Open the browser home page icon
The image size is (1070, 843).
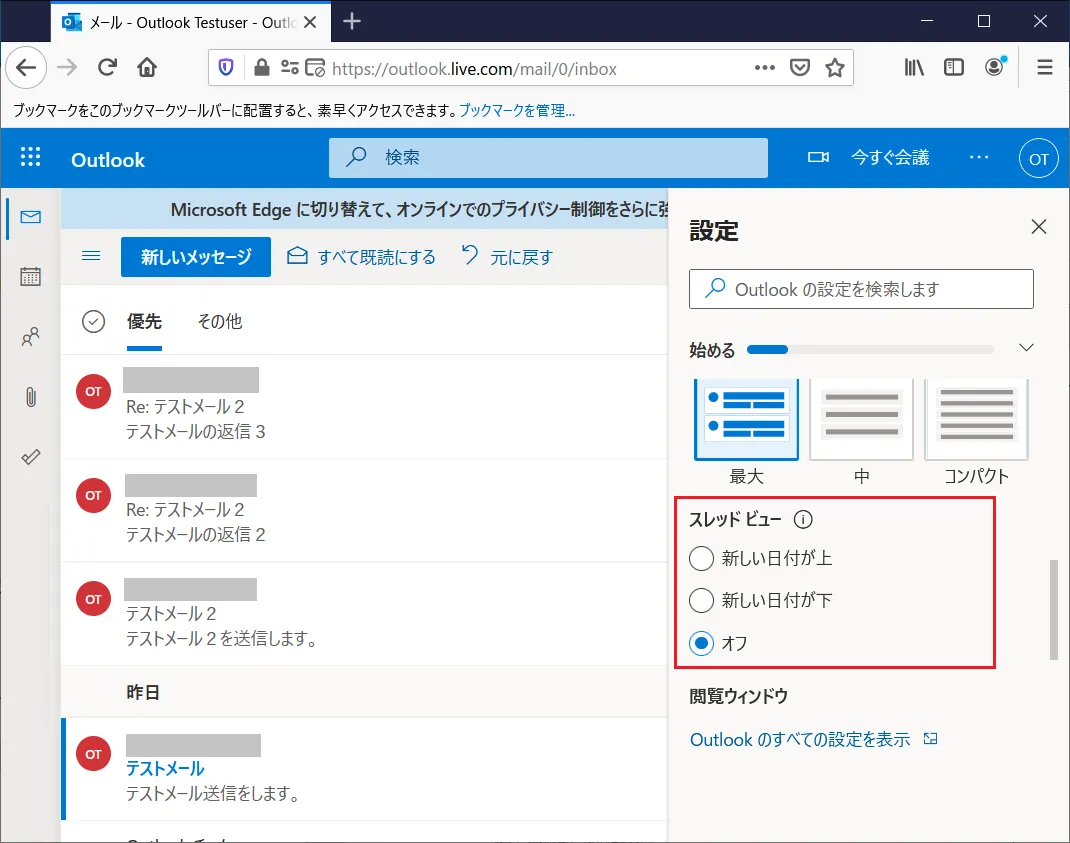coord(147,68)
